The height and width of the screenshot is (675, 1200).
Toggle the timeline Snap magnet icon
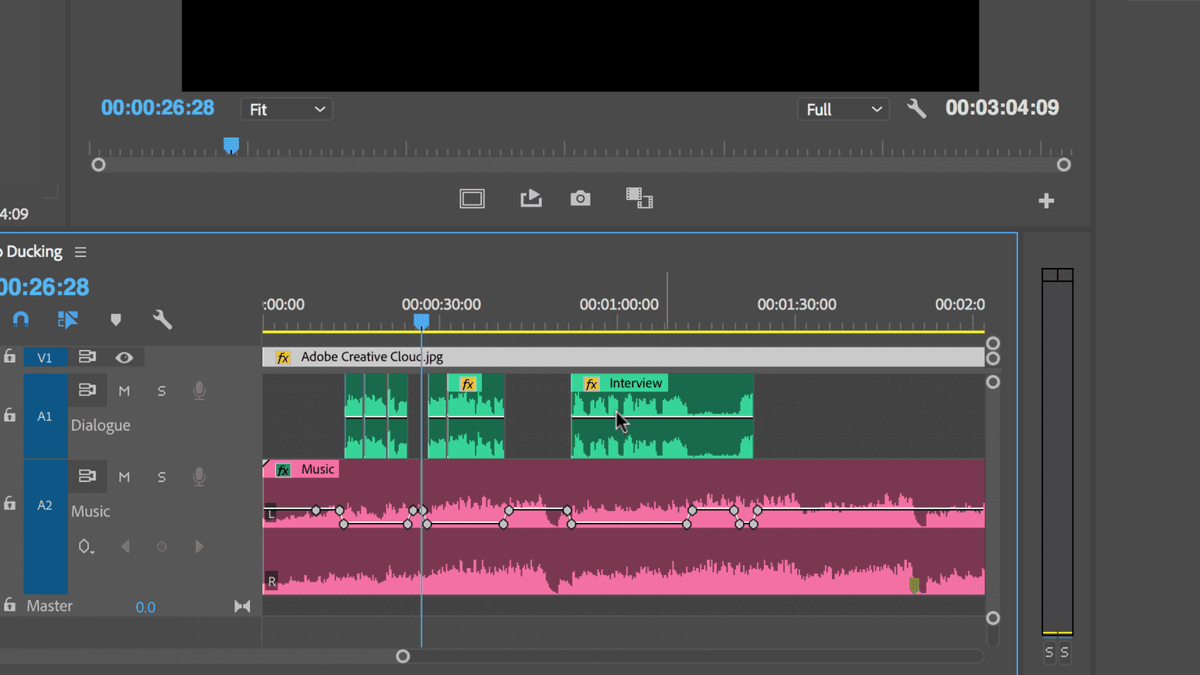[x=21, y=320]
